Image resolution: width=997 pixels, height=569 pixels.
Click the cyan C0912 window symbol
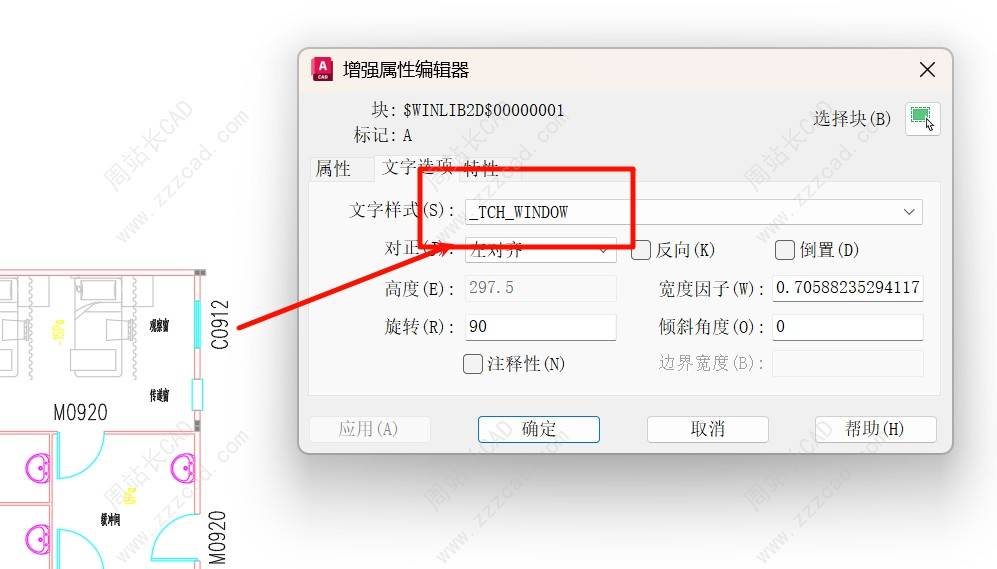198,324
